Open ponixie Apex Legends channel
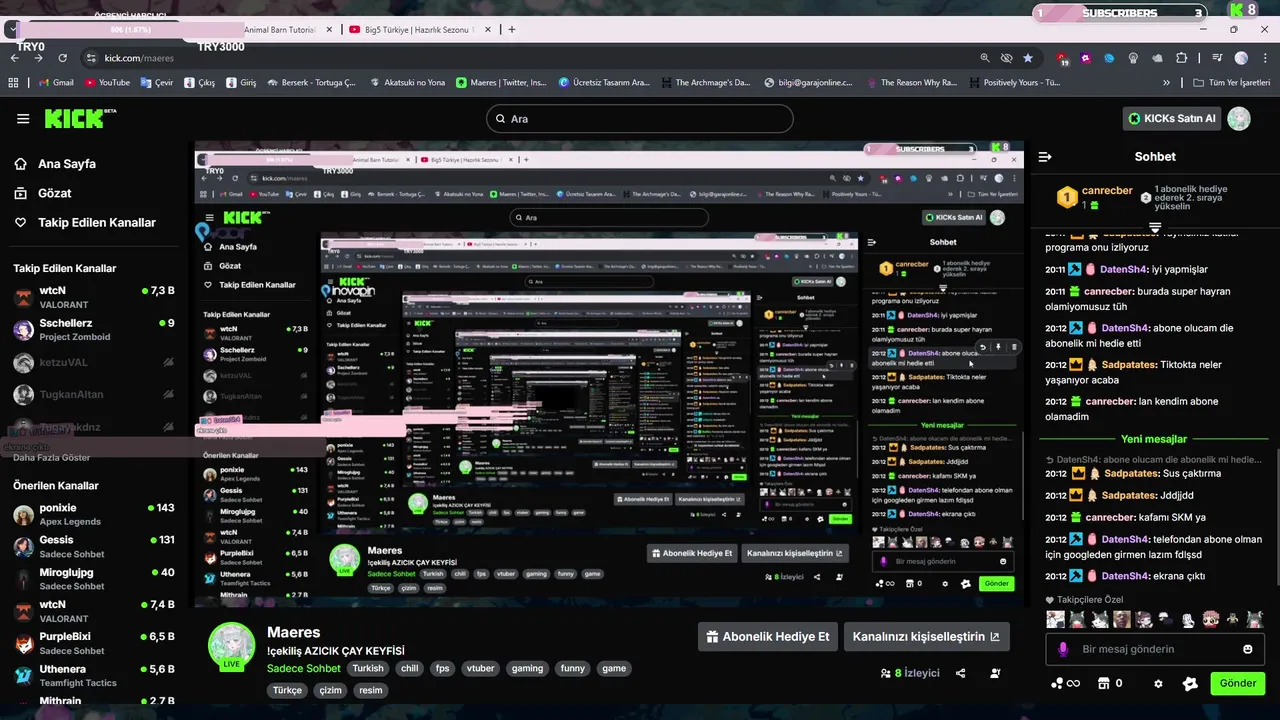The height and width of the screenshot is (720, 1280). [94, 514]
